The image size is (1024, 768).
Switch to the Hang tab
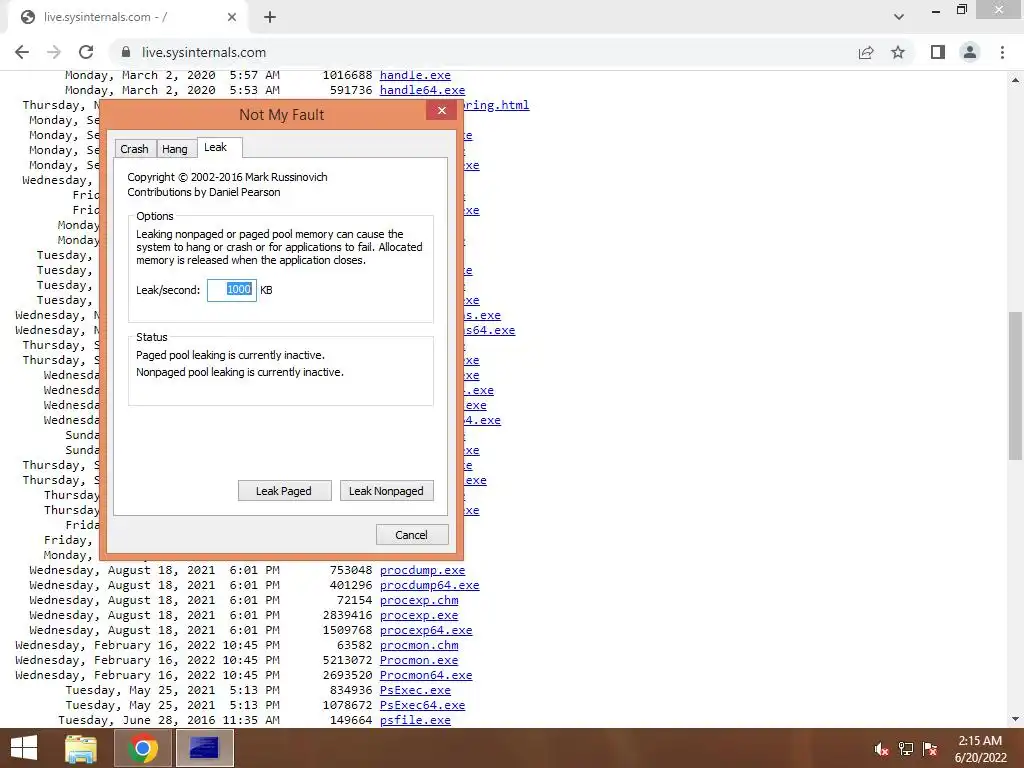(x=175, y=149)
